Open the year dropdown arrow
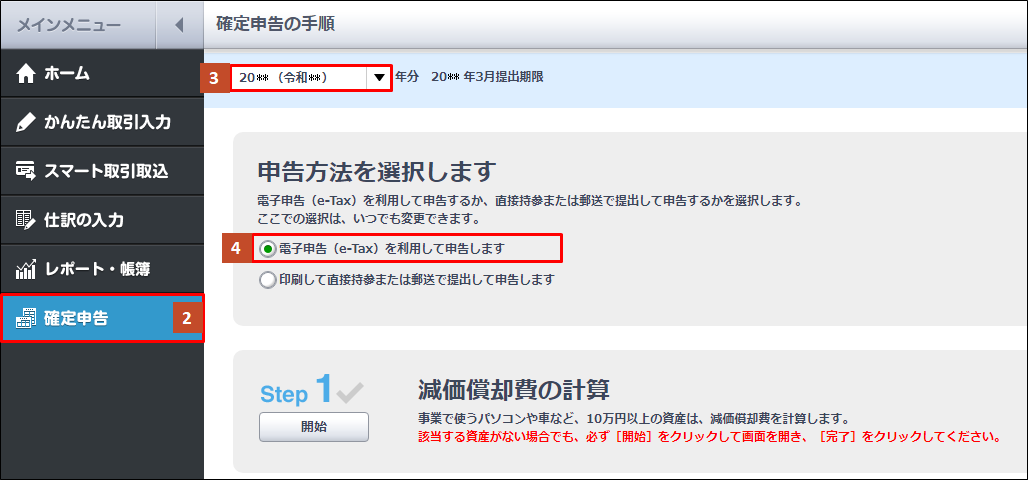This screenshot has height=480, width=1028. [x=378, y=77]
